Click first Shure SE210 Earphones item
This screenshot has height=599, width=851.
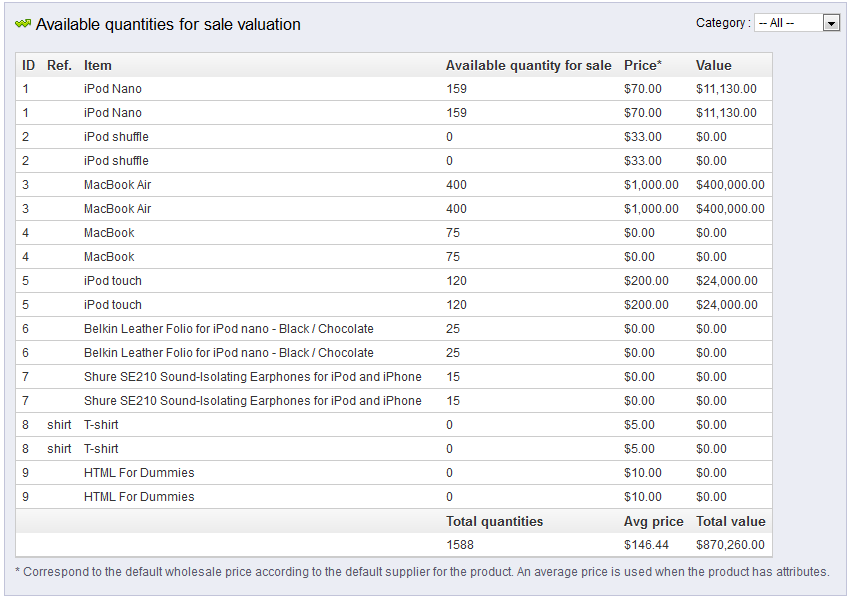(252, 377)
